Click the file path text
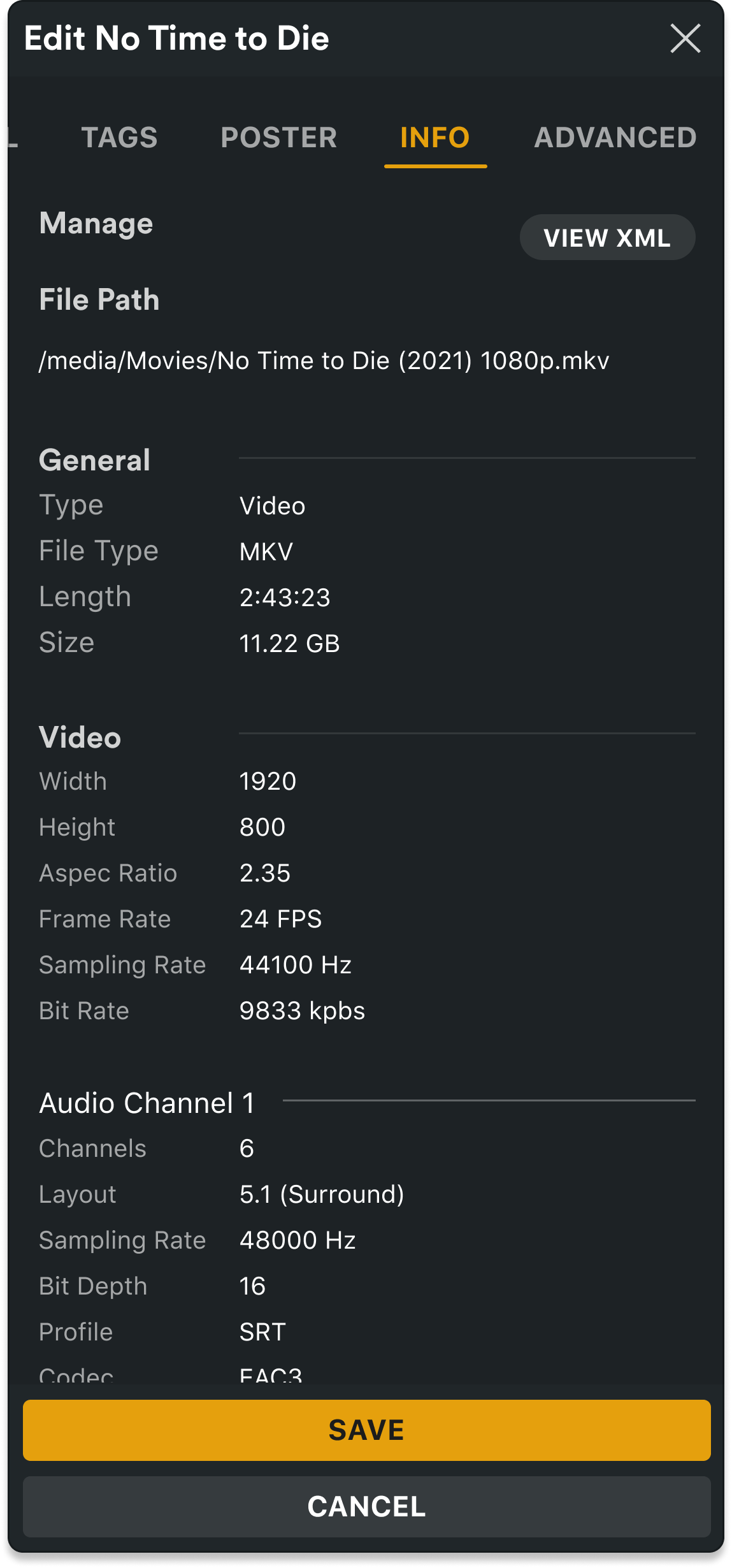The width and height of the screenshot is (732, 1568). [x=324, y=361]
